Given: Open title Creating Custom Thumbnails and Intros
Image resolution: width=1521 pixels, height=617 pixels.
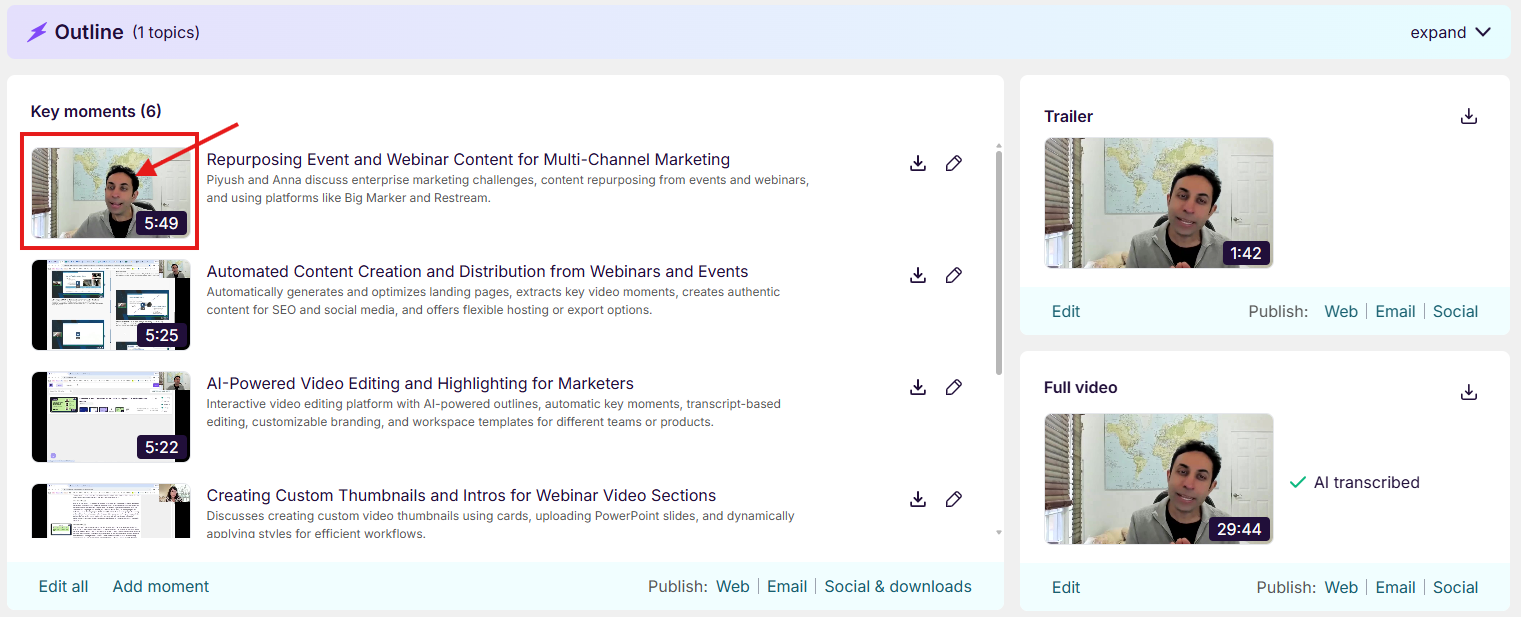Looking at the screenshot, I should click(x=461, y=495).
